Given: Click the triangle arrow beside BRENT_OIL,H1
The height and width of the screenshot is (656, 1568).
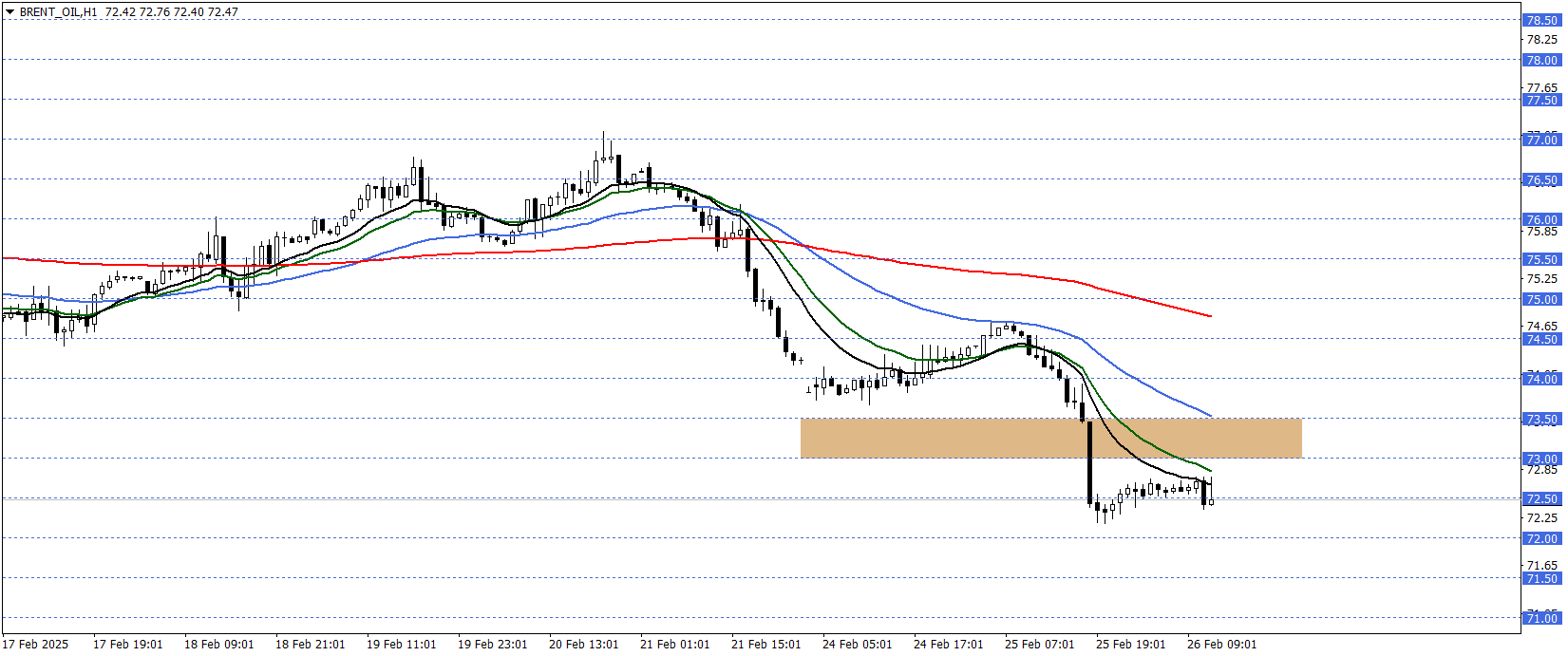Looking at the screenshot, I should (x=9, y=12).
